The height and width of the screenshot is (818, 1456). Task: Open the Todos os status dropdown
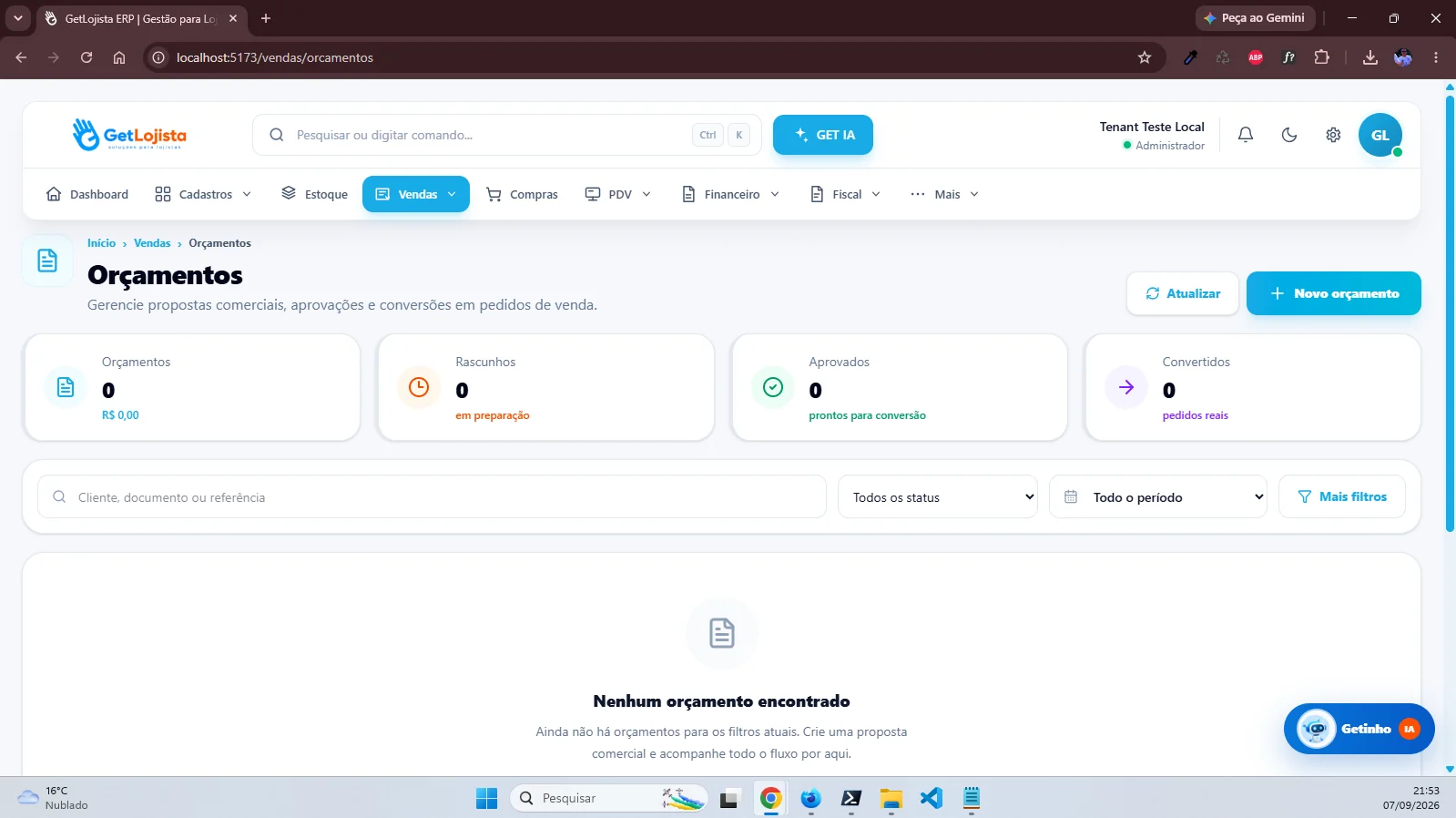pos(938,497)
